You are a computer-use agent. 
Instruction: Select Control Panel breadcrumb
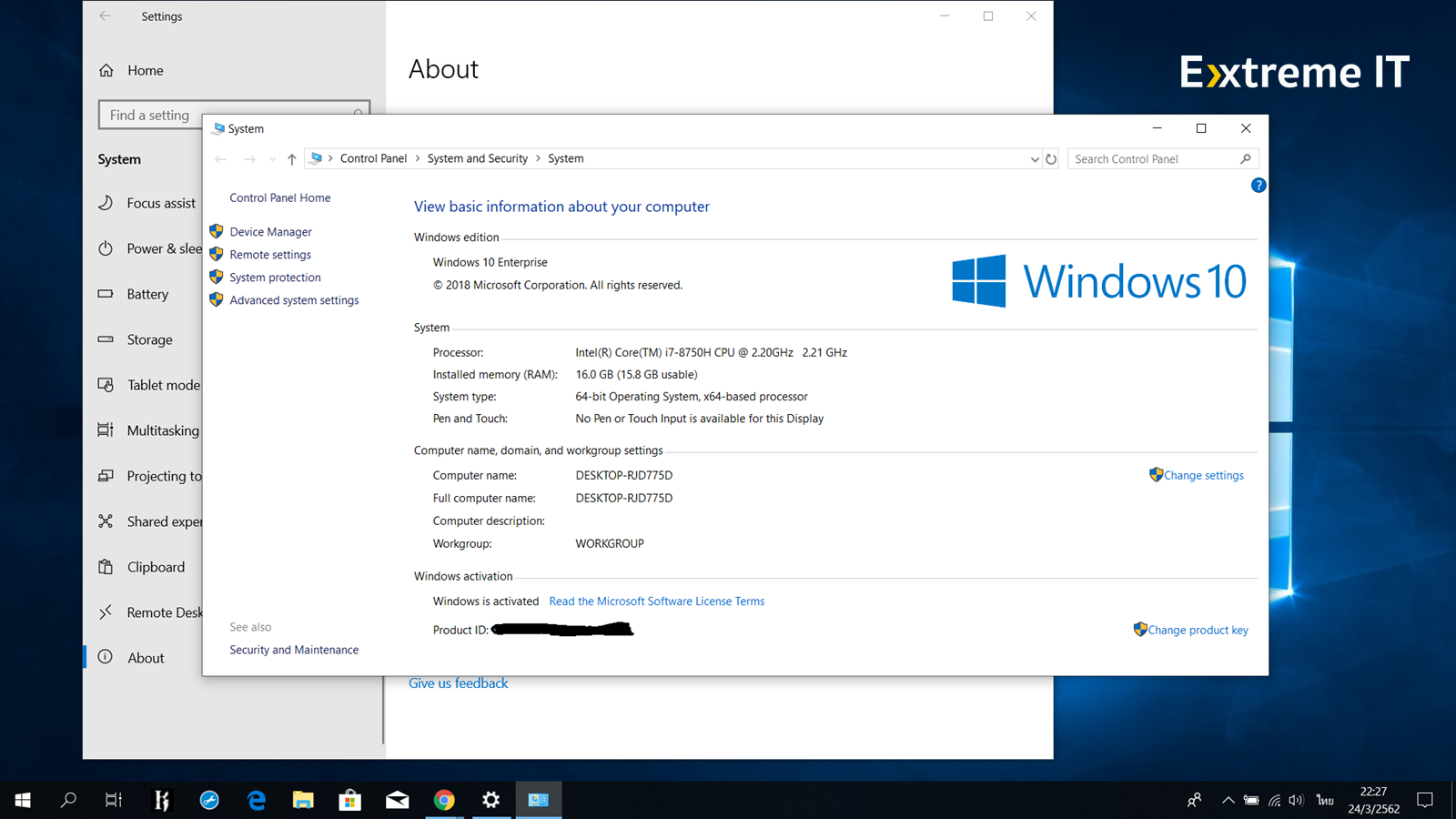coord(373,158)
